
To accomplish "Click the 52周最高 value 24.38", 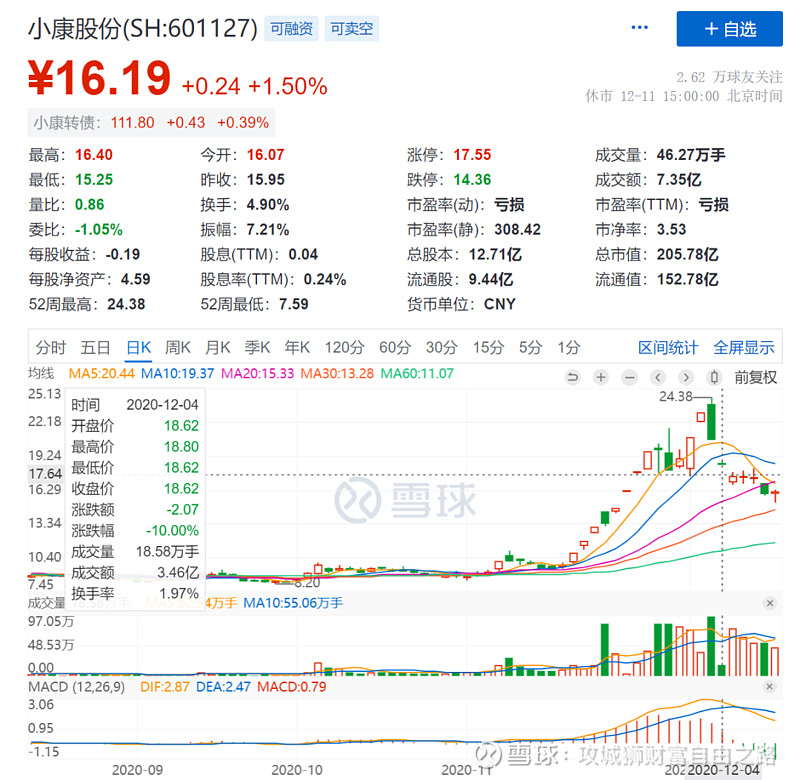I will coord(126,304).
